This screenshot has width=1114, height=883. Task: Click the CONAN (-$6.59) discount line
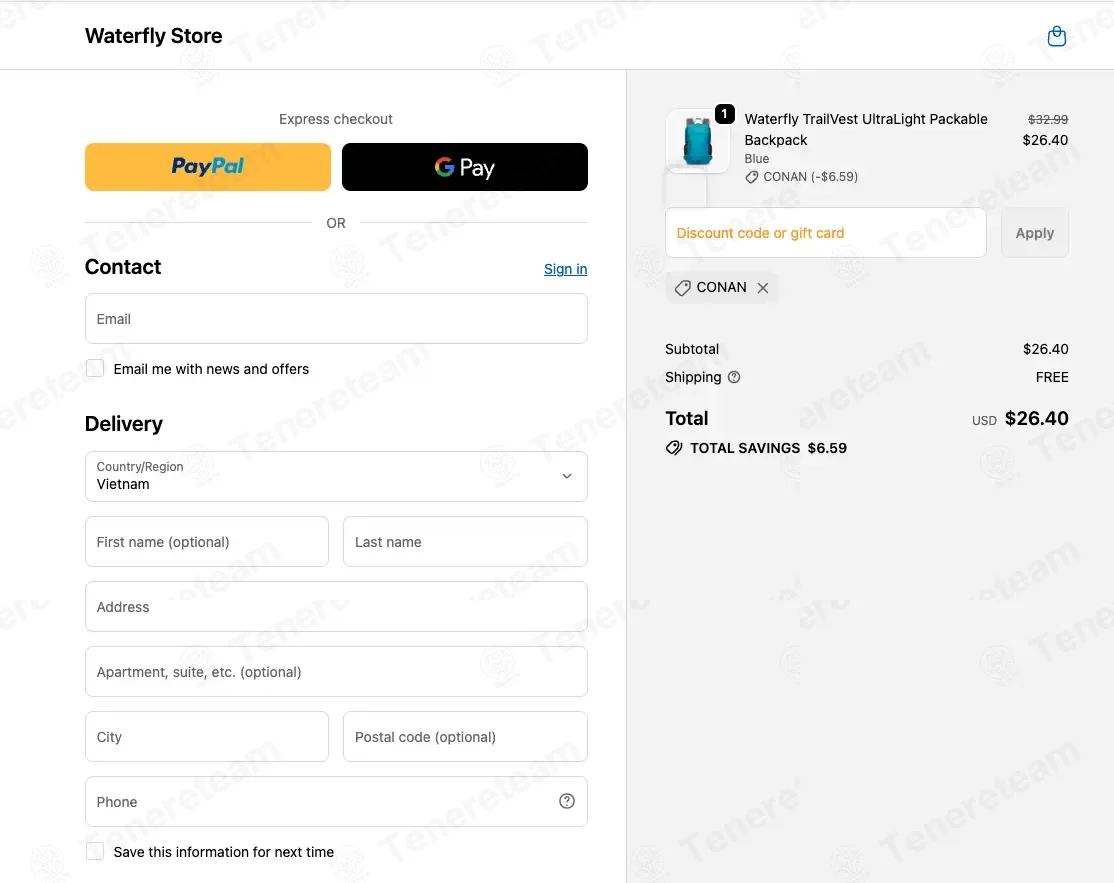[801, 177]
